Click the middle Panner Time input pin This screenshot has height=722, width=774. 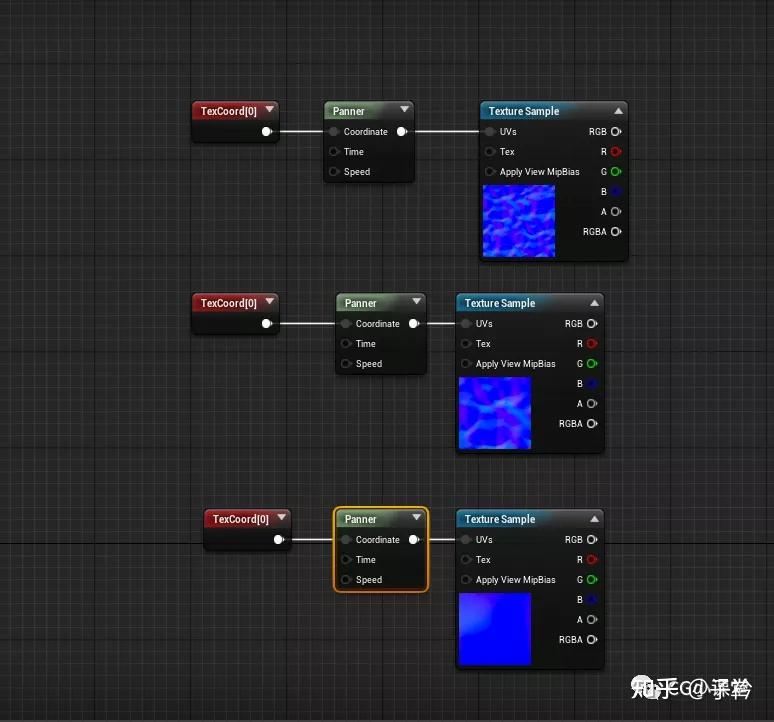tap(346, 343)
